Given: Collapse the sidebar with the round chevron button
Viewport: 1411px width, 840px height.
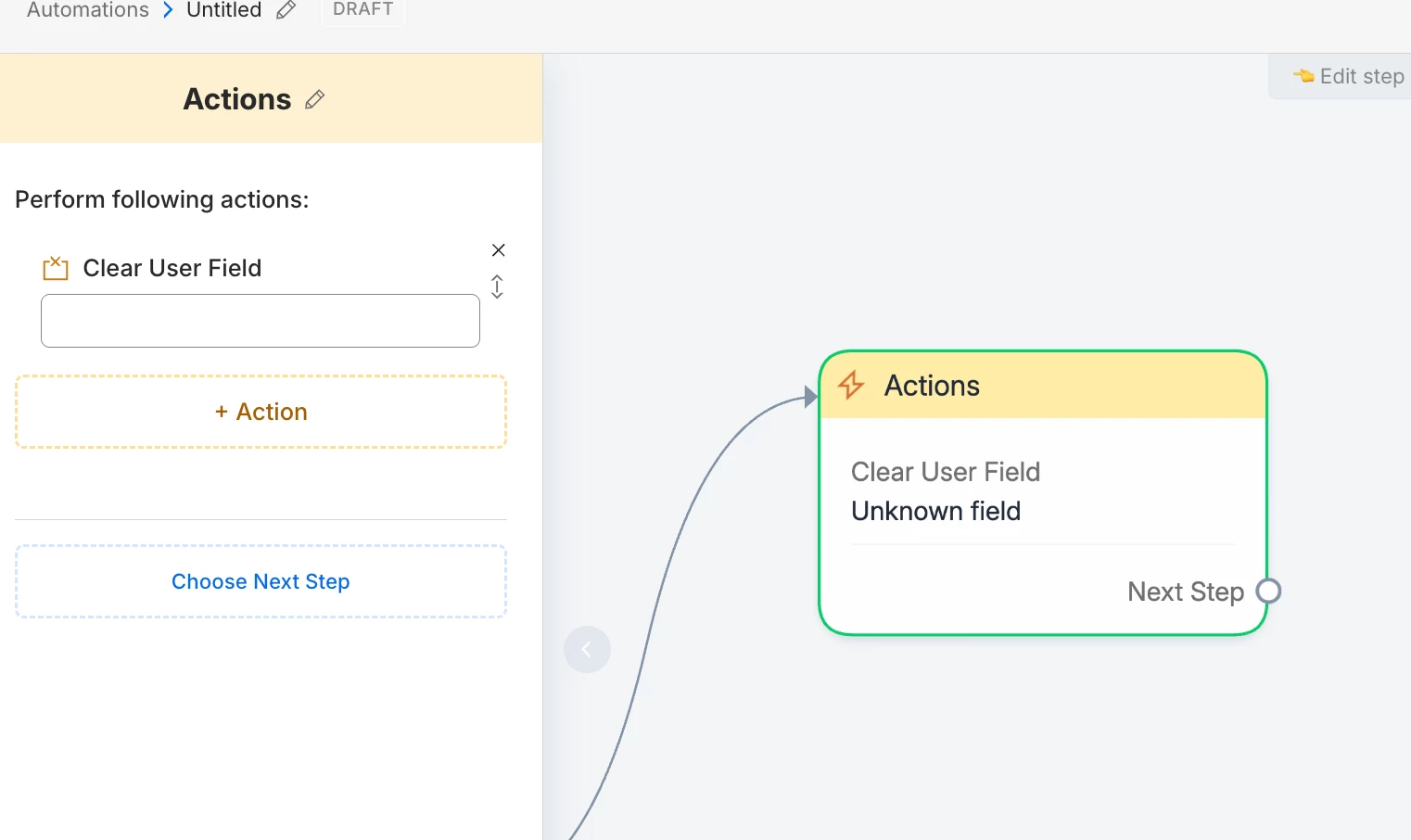Looking at the screenshot, I should (x=587, y=649).
